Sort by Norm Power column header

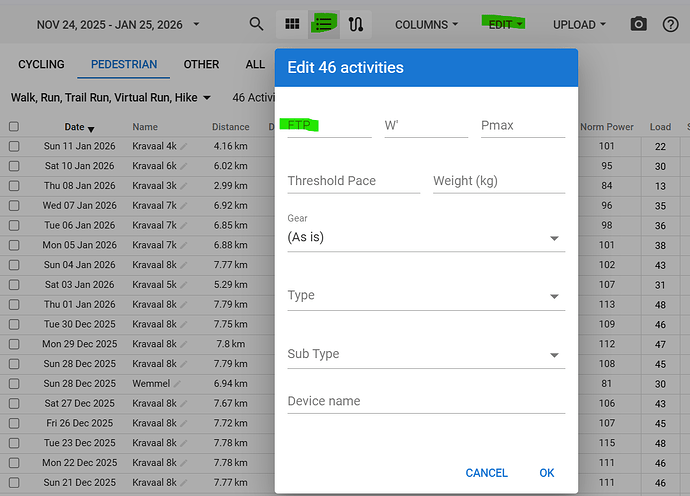tap(607, 127)
